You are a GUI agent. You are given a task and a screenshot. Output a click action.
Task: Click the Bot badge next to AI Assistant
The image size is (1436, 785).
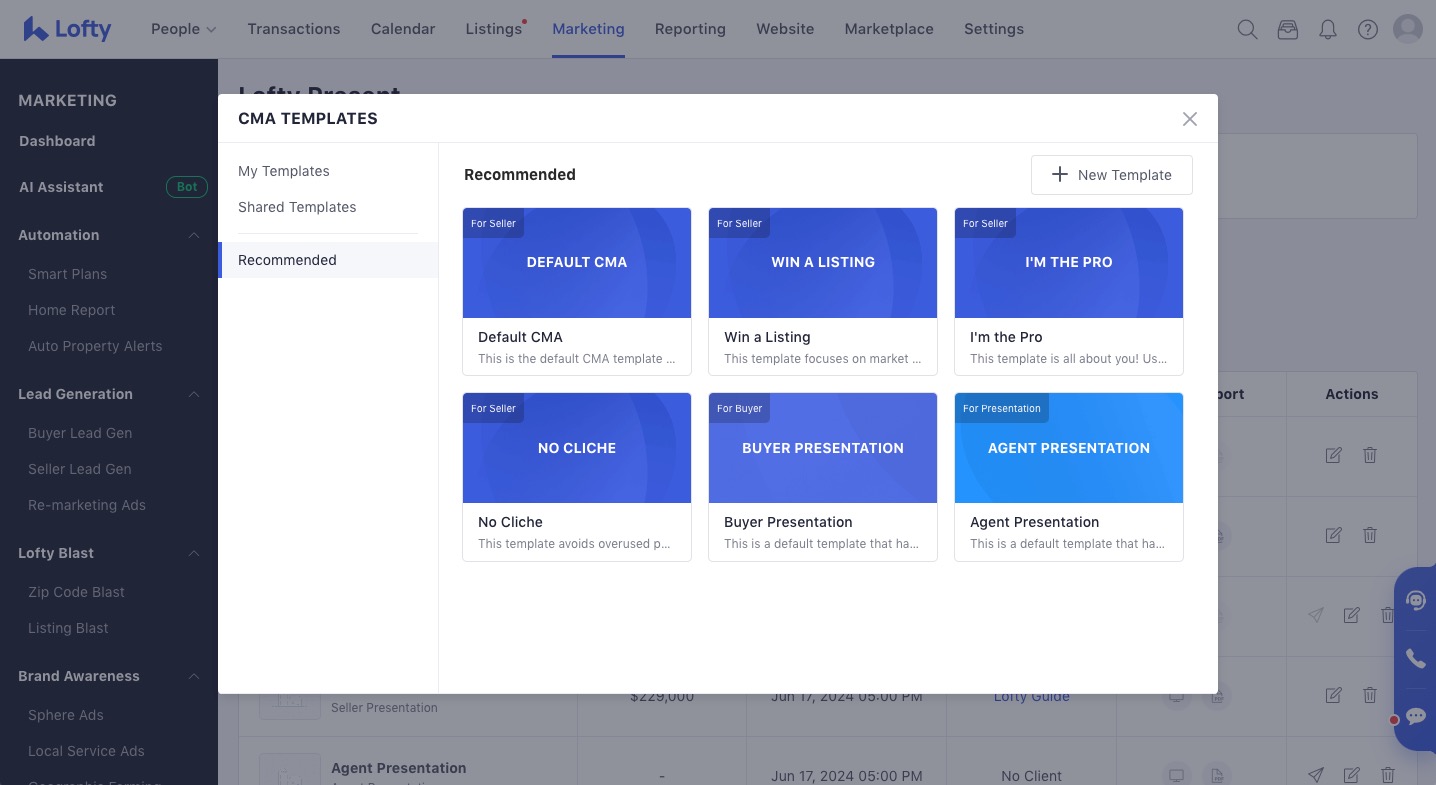187,187
